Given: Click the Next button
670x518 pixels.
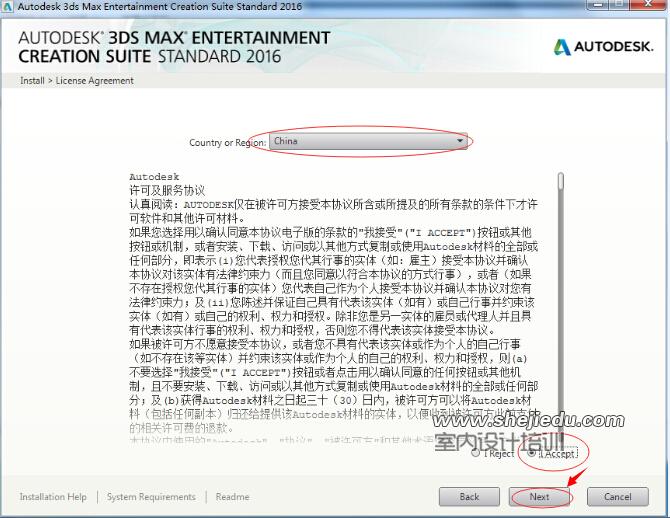Looking at the screenshot, I should 540,497.
